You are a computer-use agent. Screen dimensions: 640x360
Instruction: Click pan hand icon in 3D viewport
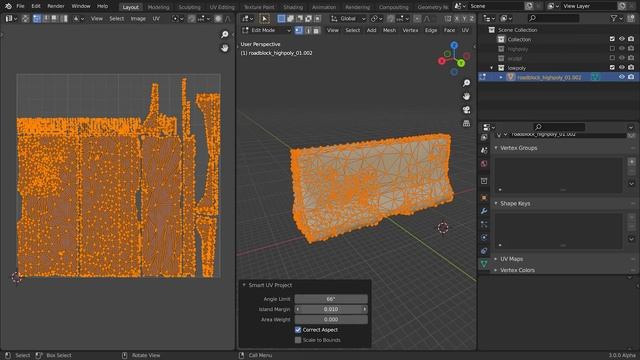coord(466,96)
